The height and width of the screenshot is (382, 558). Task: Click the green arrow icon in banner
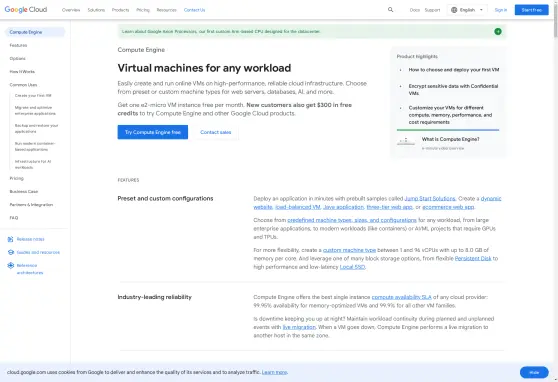498,31
